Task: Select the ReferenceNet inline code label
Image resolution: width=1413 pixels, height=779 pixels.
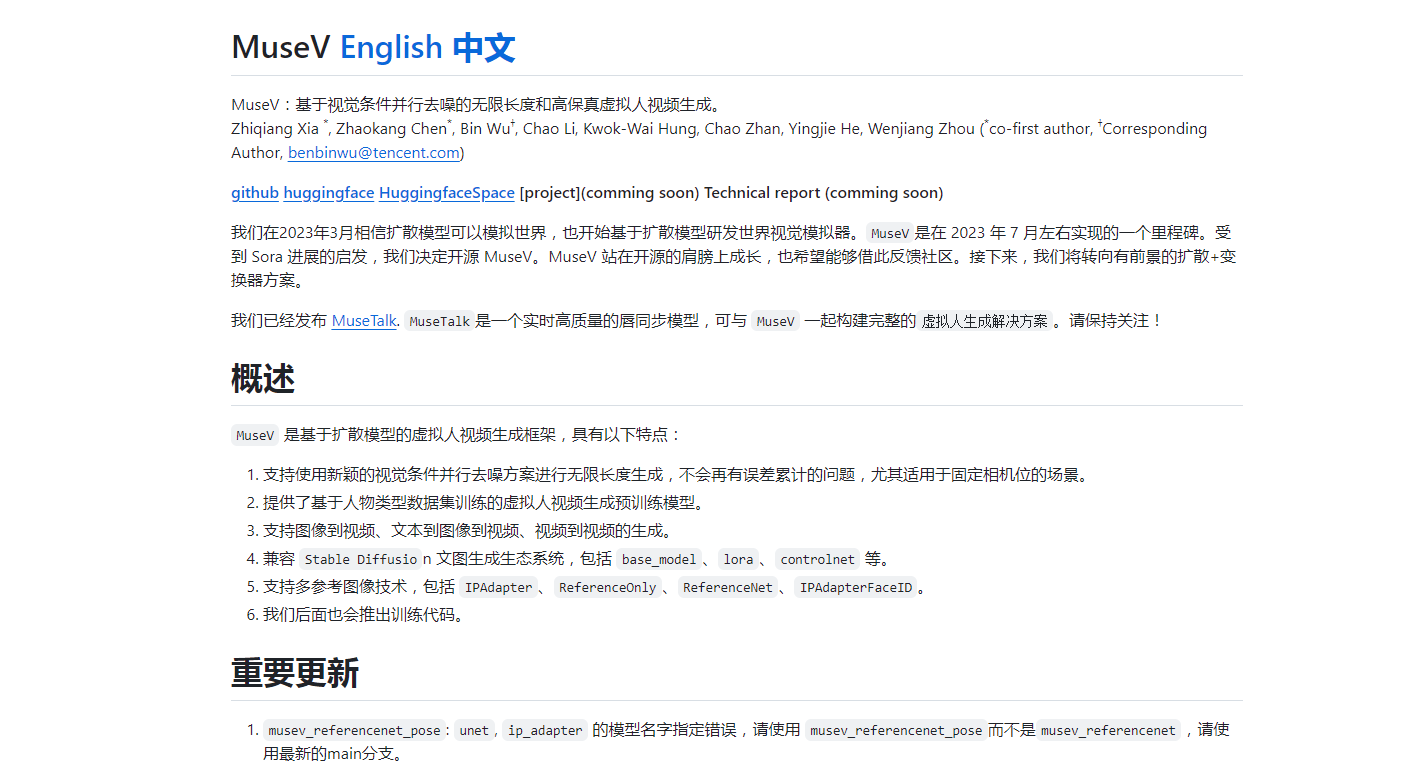Action: [x=727, y=587]
